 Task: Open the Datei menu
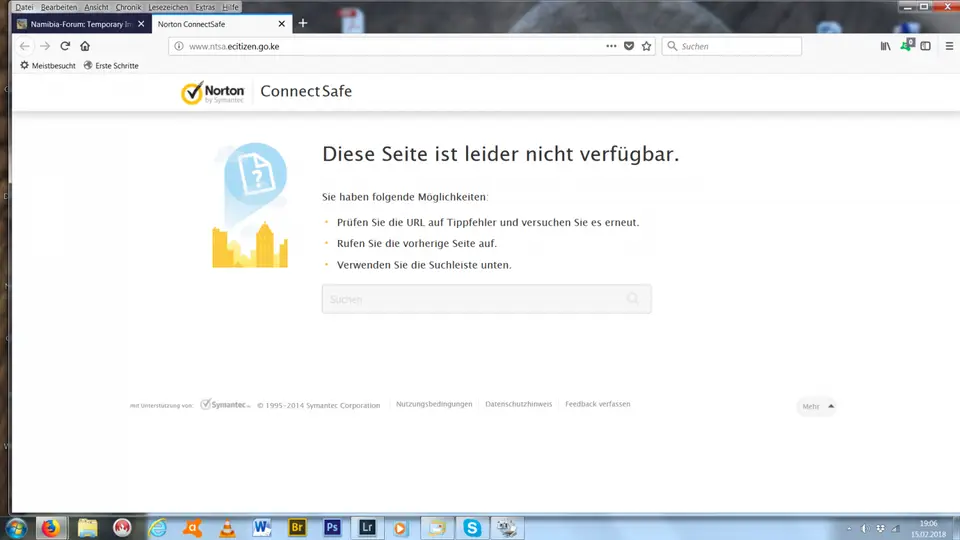24,7
